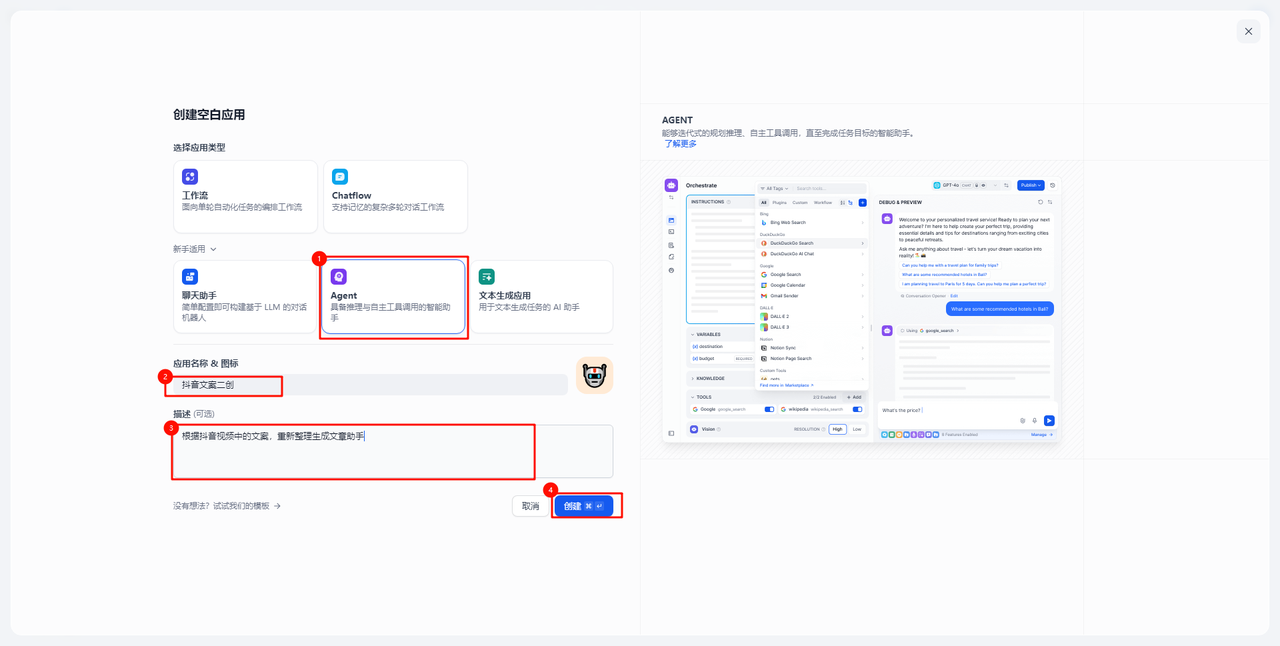Viewport: 1280px width, 646px height.
Task: Click the Google Search tool icon in preview
Action: [x=764, y=274]
